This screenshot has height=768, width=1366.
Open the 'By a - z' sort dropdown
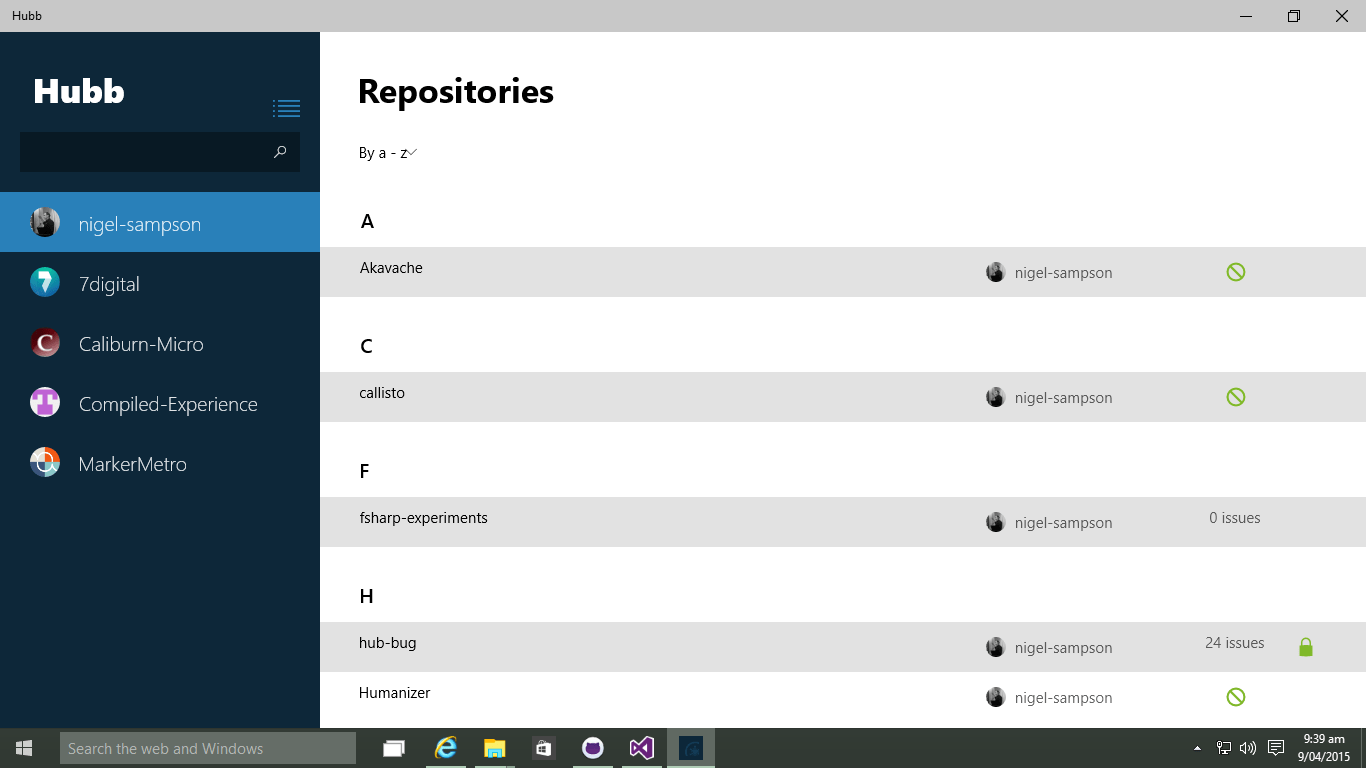[388, 153]
